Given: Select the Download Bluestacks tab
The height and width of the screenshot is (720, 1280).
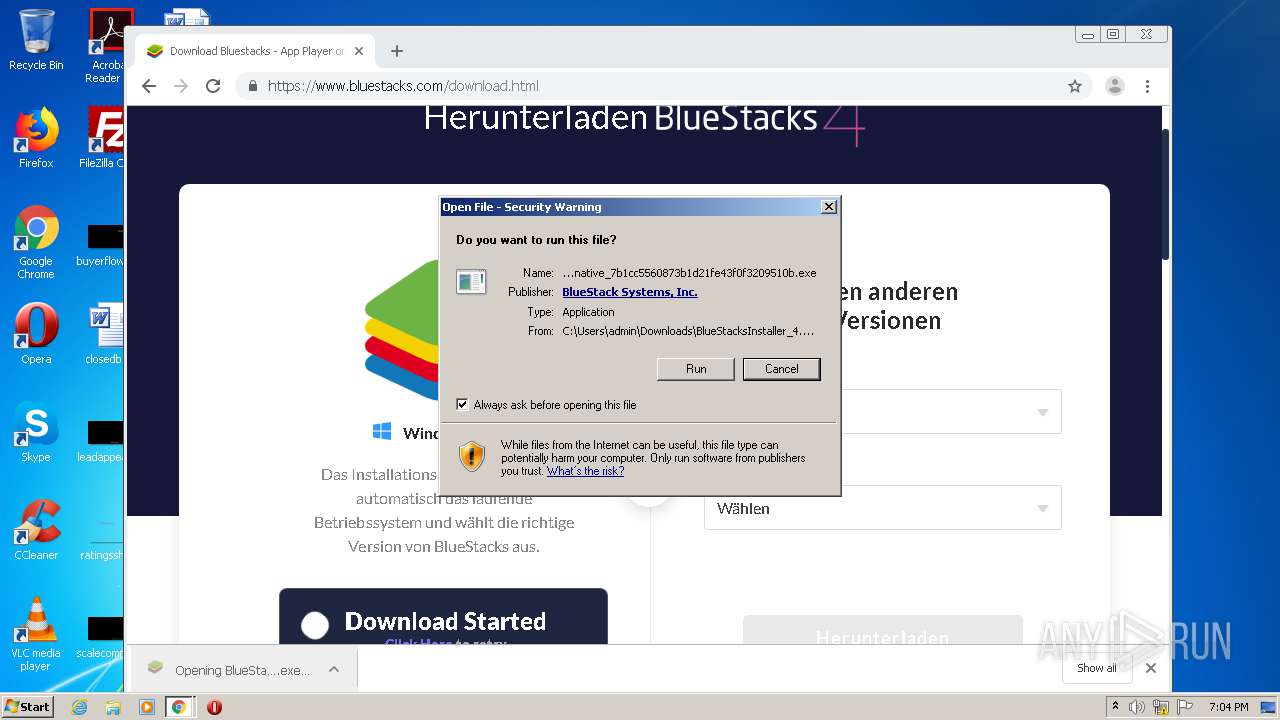Looking at the screenshot, I should pos(254,51).
